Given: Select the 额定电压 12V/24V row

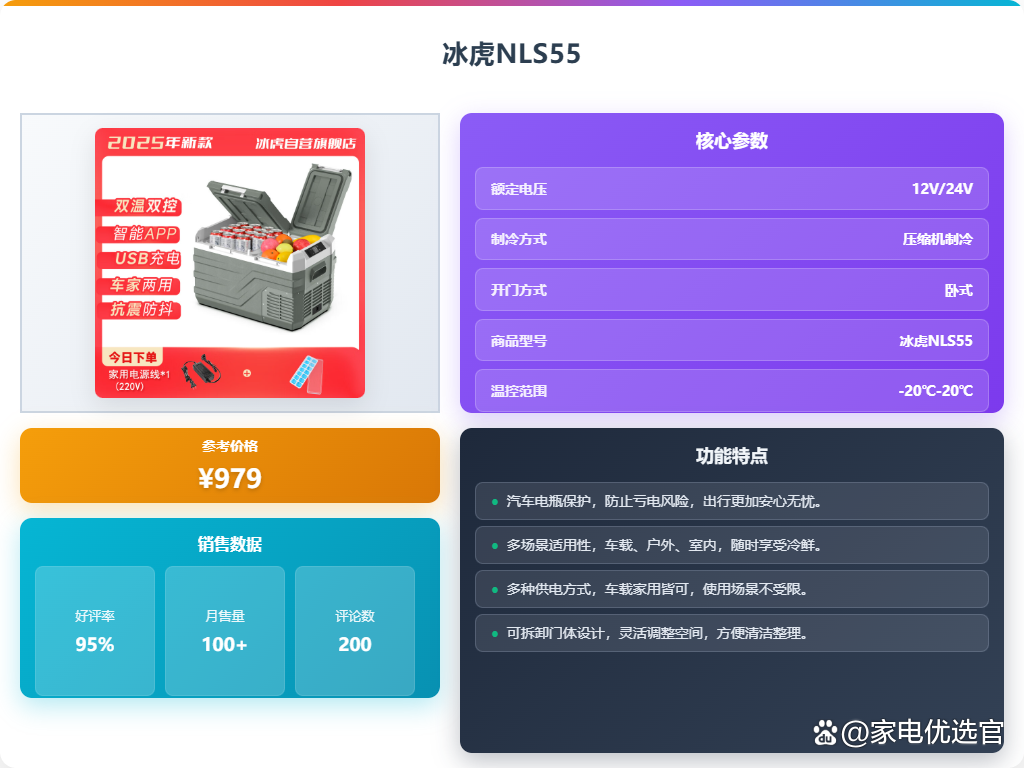Looking at the screenshot, I should (731, 189).
